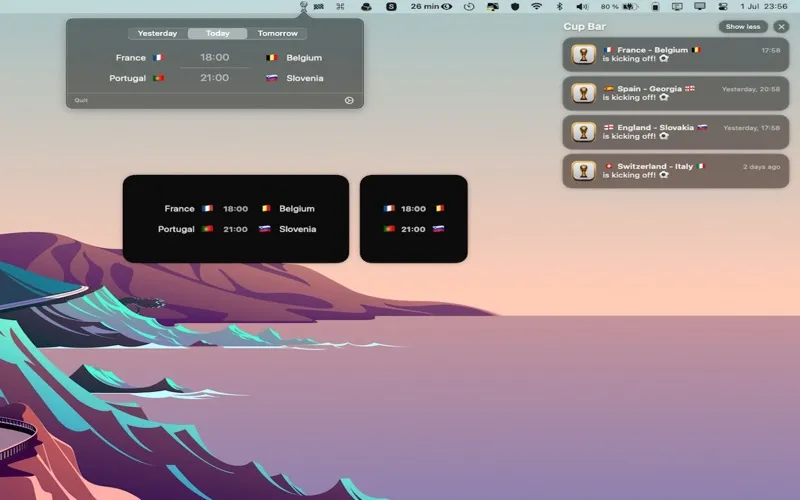Select the 21:00 kick-off time in popover

pyautogui.click(x=214, y=78)
